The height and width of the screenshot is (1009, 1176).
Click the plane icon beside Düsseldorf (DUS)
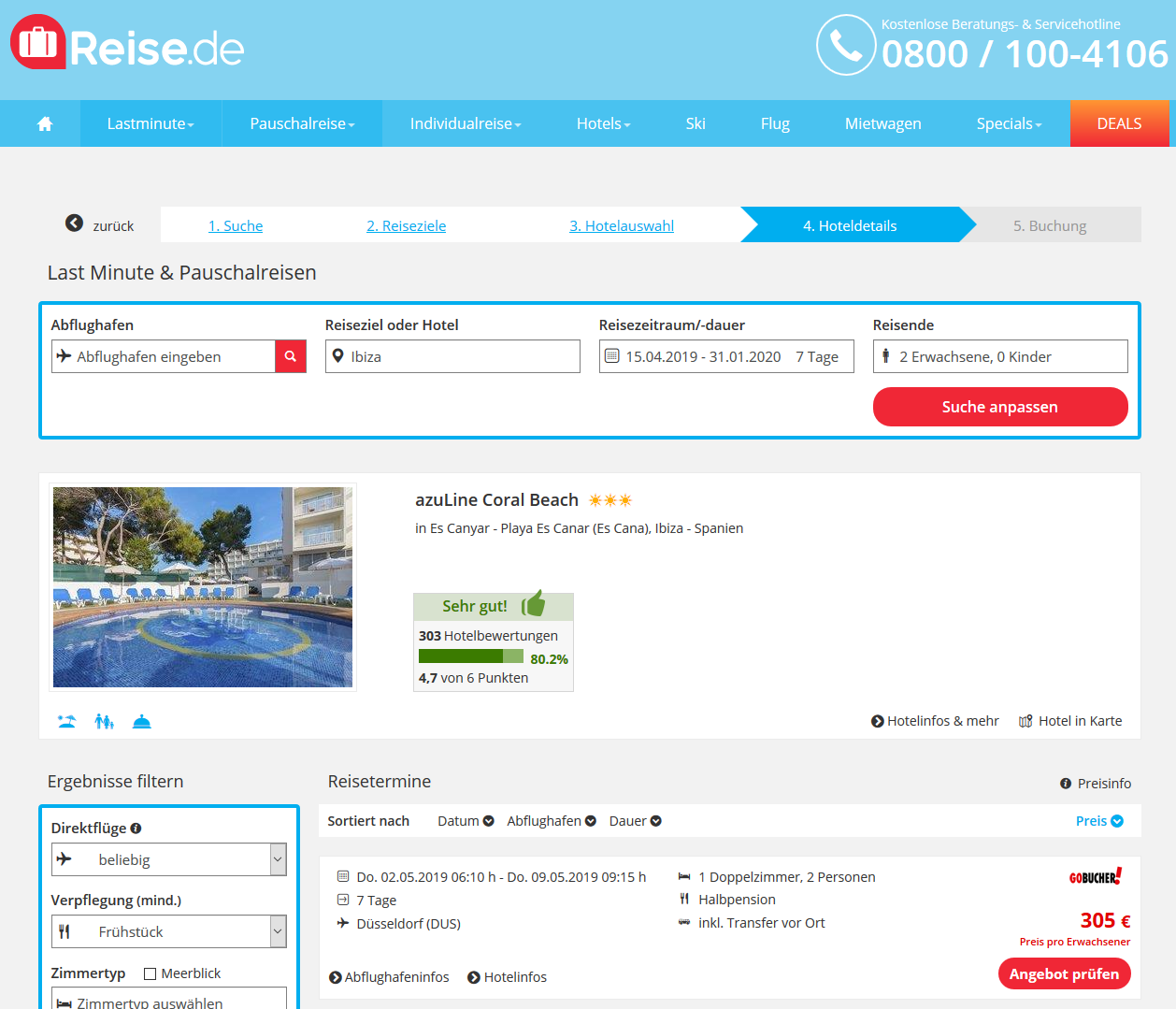343,923
